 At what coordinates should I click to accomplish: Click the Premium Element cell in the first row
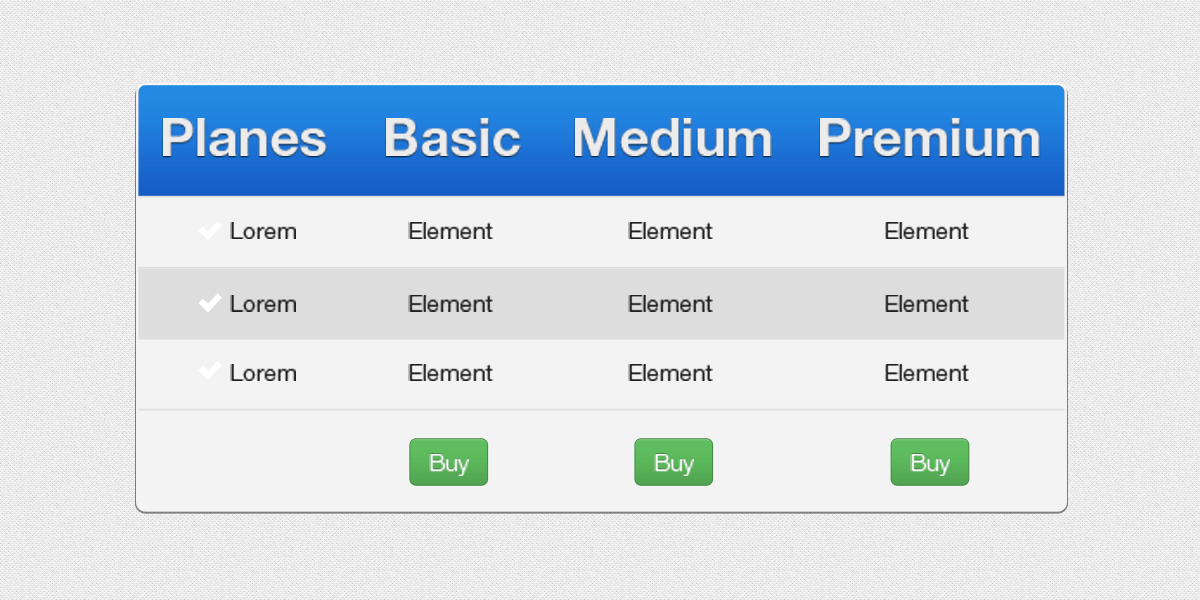tap(926, 232)
